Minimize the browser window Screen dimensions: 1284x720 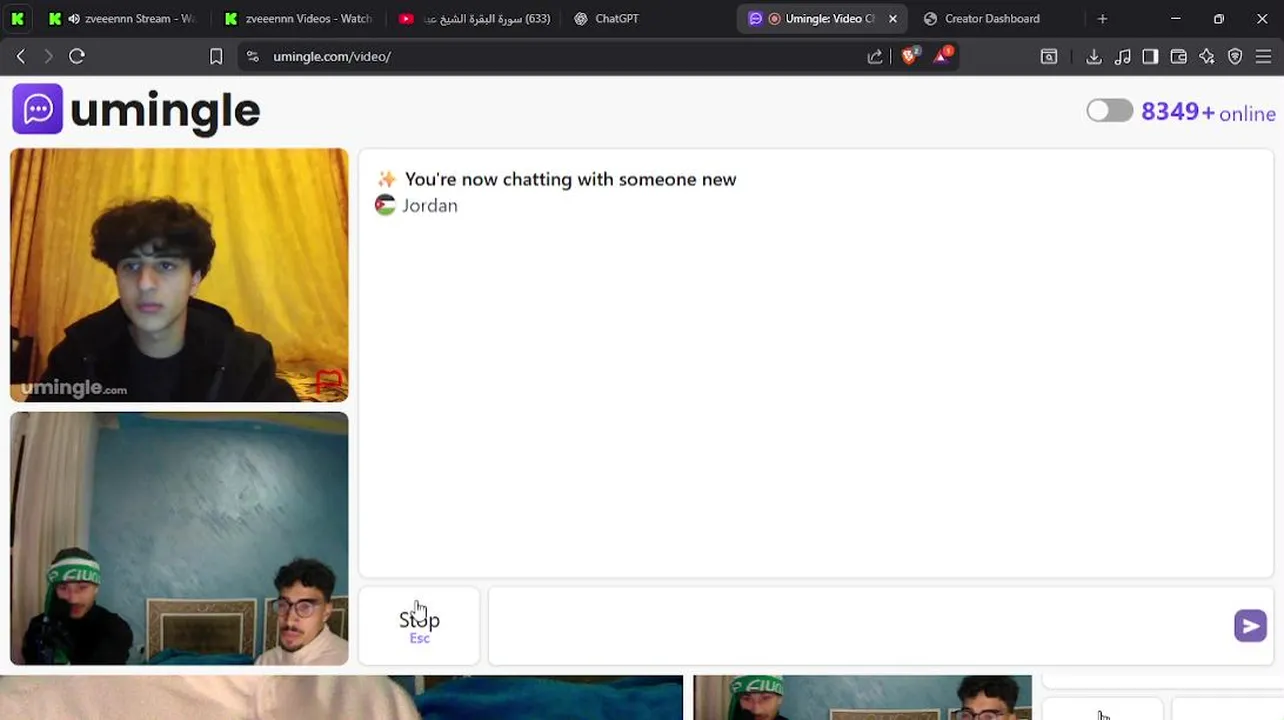(1176, 18)
